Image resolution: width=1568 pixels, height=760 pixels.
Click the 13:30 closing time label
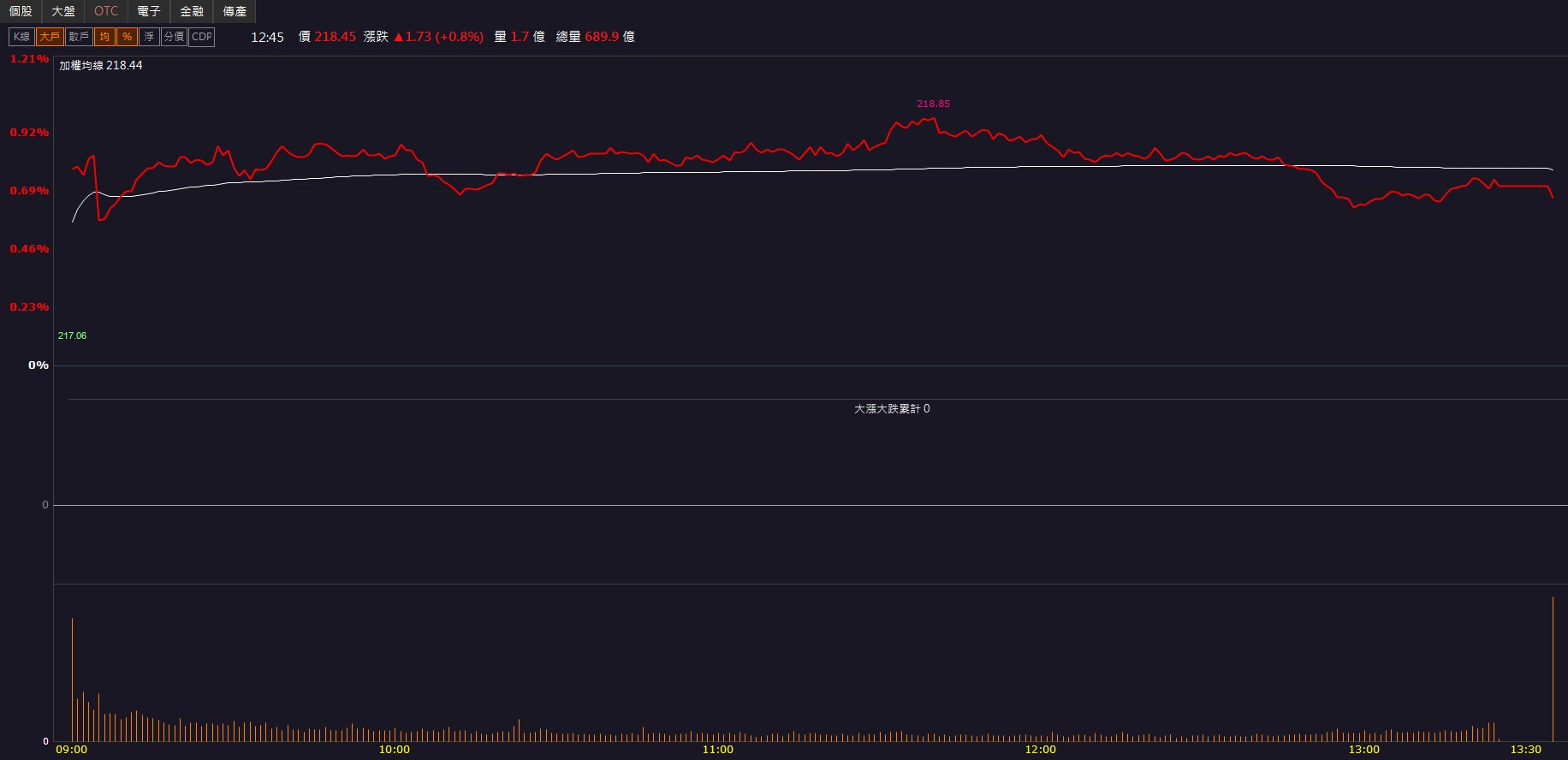tap(1525, 750)
